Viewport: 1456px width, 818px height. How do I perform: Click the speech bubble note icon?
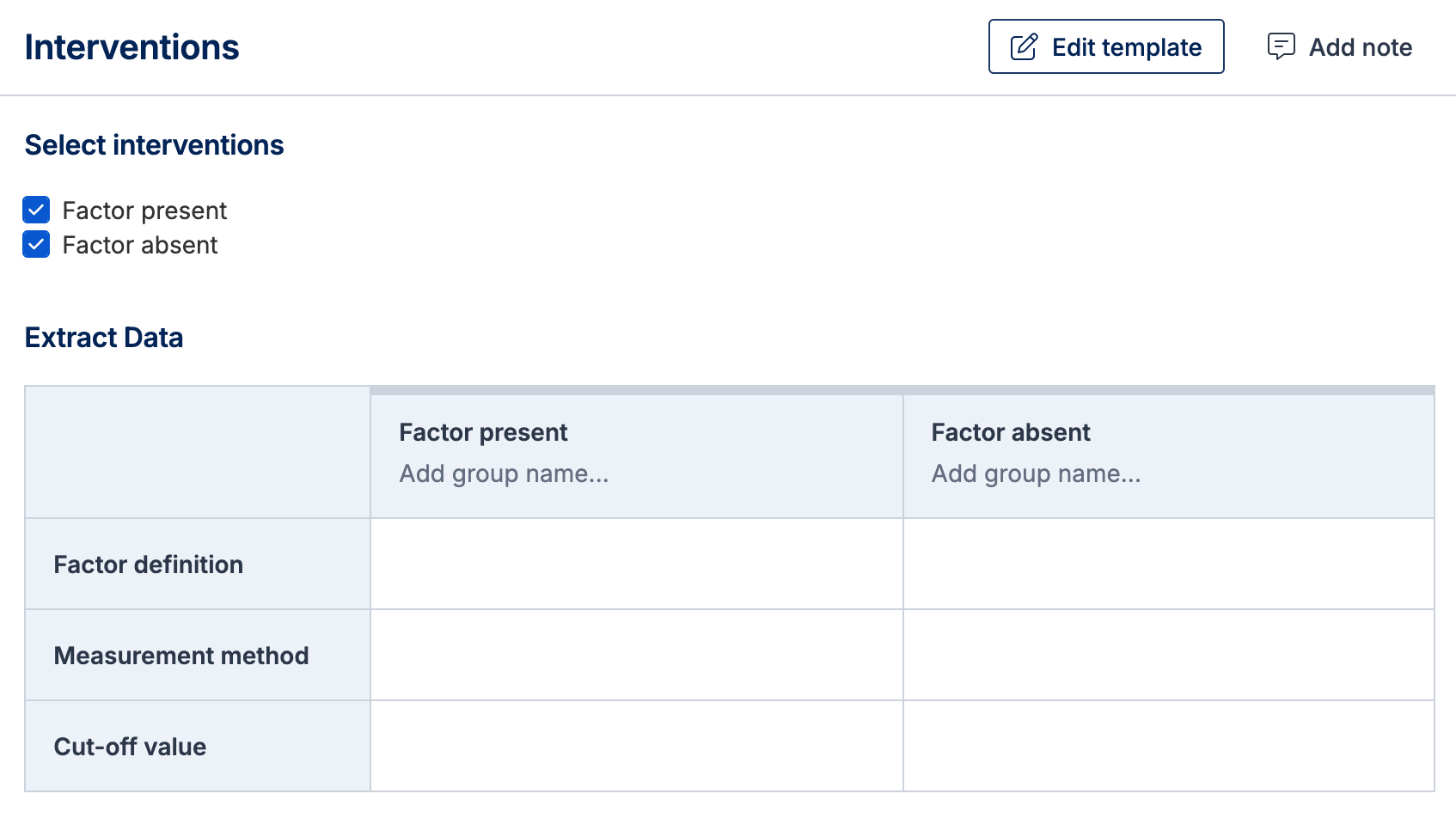pyautogui.click(x=1282, y=46)
